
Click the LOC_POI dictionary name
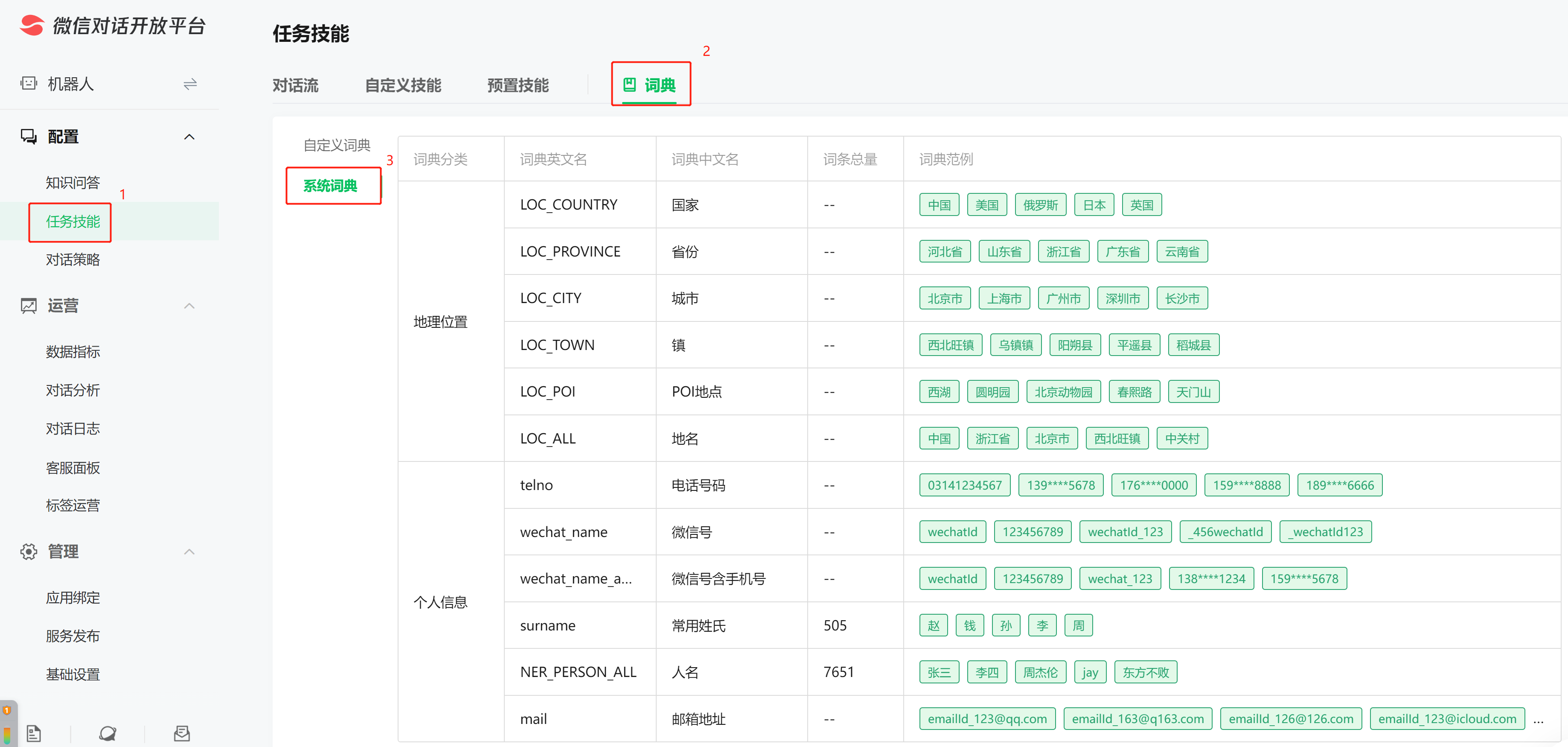(x=548, y=391)
